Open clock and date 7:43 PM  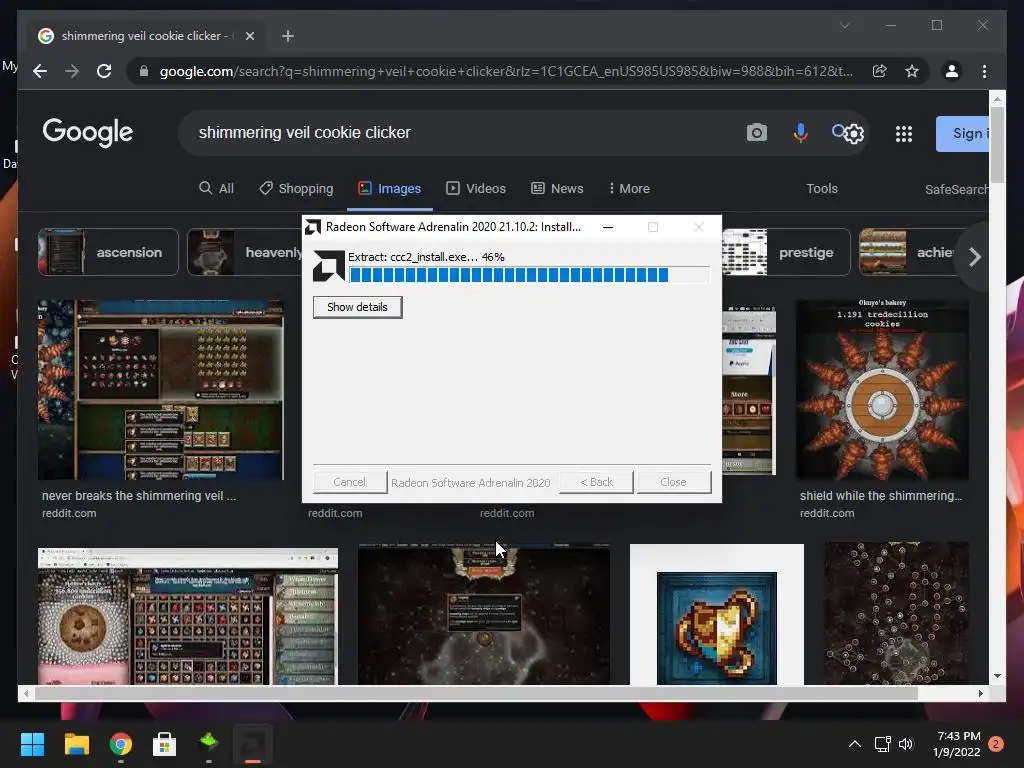click(x=957, y=744)
